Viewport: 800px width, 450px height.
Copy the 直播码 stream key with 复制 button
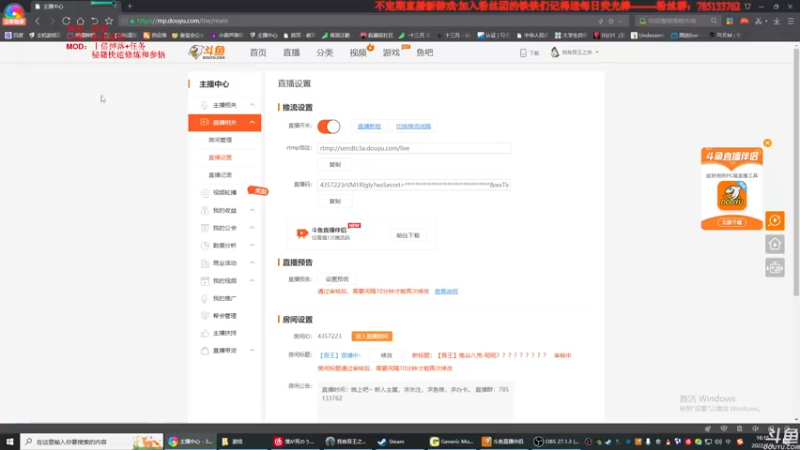point(335,202)
